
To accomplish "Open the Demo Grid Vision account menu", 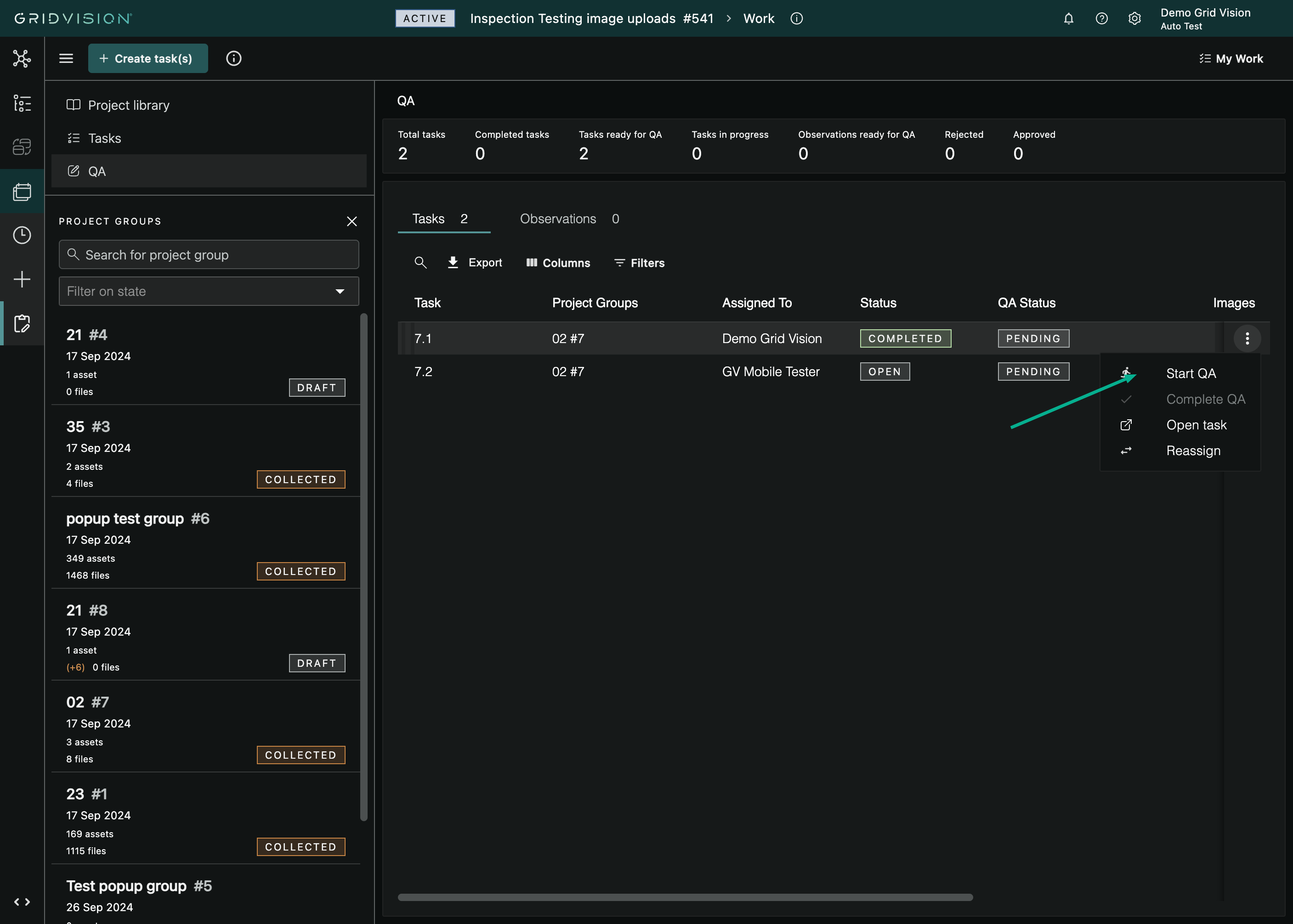I will tap(1205, 18).
